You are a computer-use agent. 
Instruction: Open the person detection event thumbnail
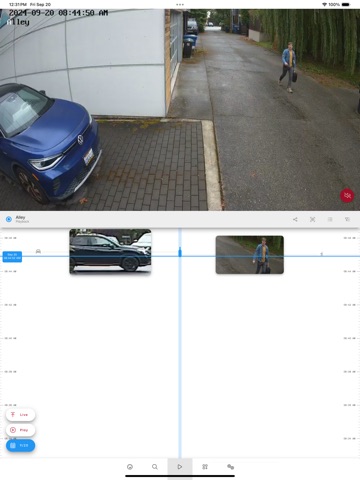tap(250, 255)
